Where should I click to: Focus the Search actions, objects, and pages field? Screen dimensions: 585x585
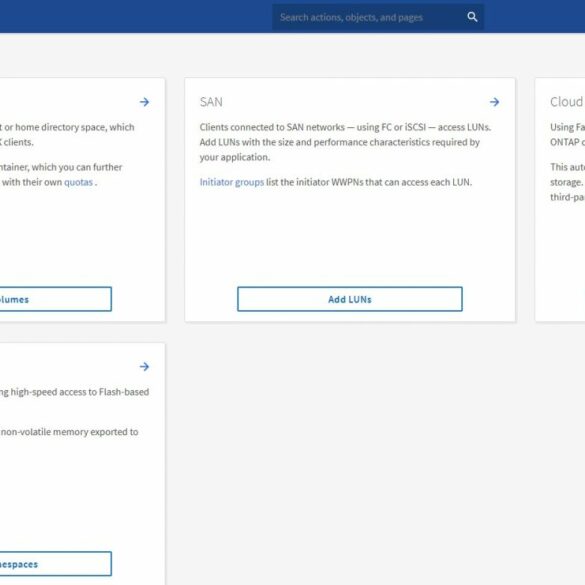click(378, 17)
